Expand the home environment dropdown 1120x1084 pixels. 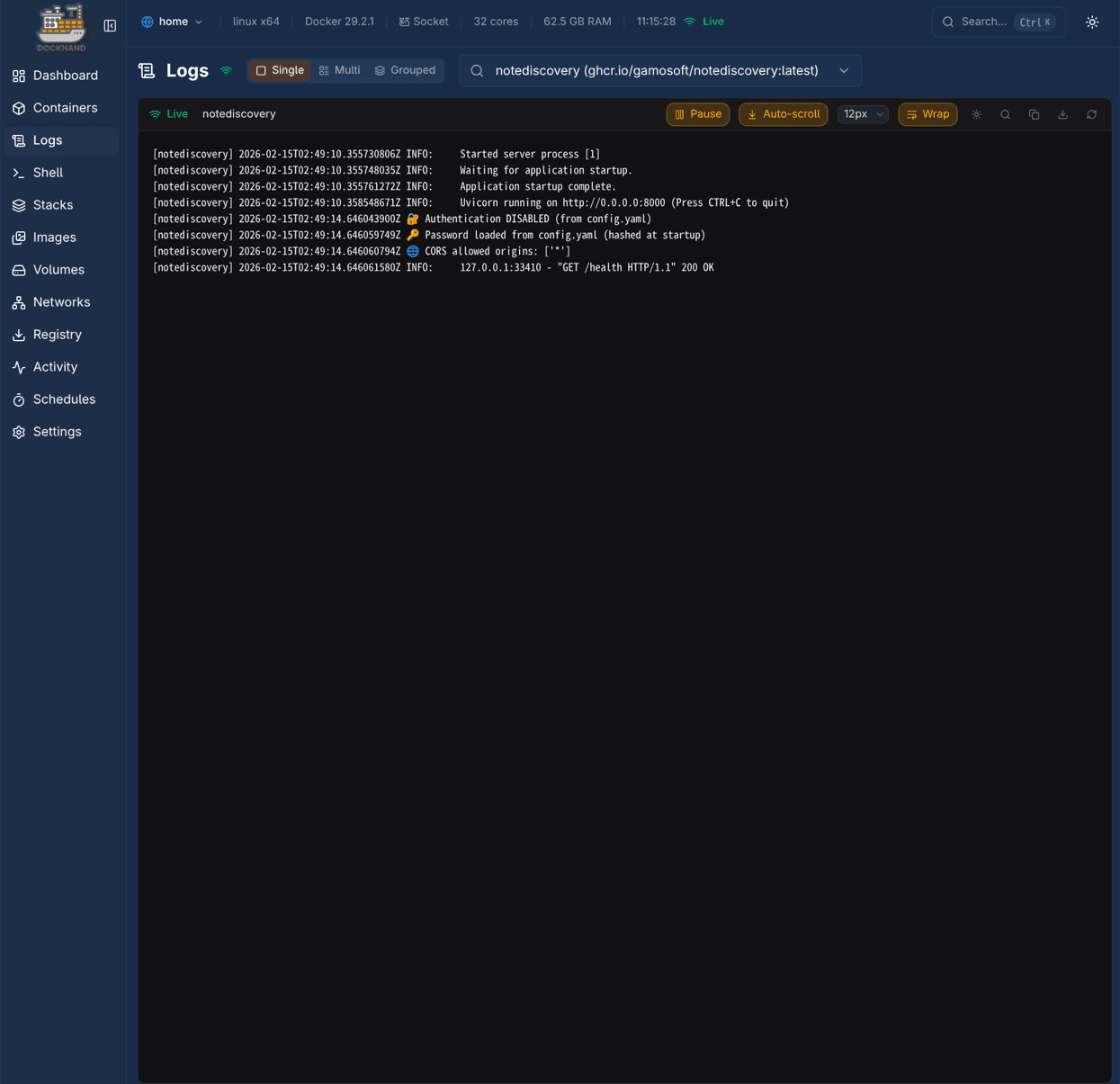(172, 21)
